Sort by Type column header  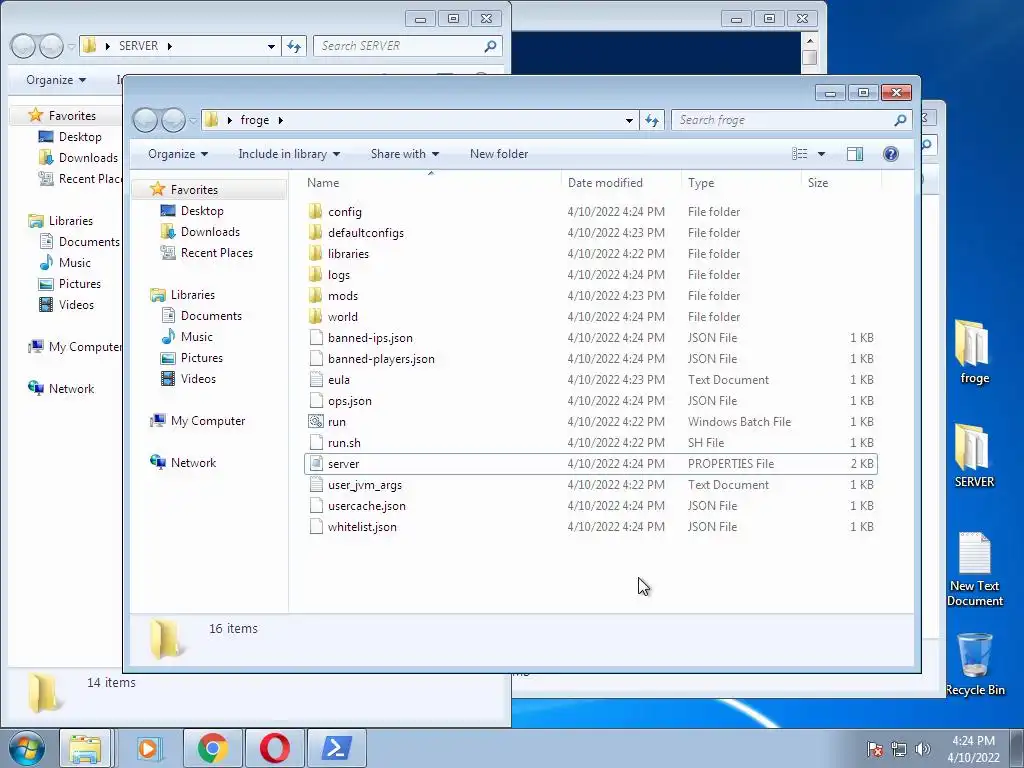coord(741,183)
